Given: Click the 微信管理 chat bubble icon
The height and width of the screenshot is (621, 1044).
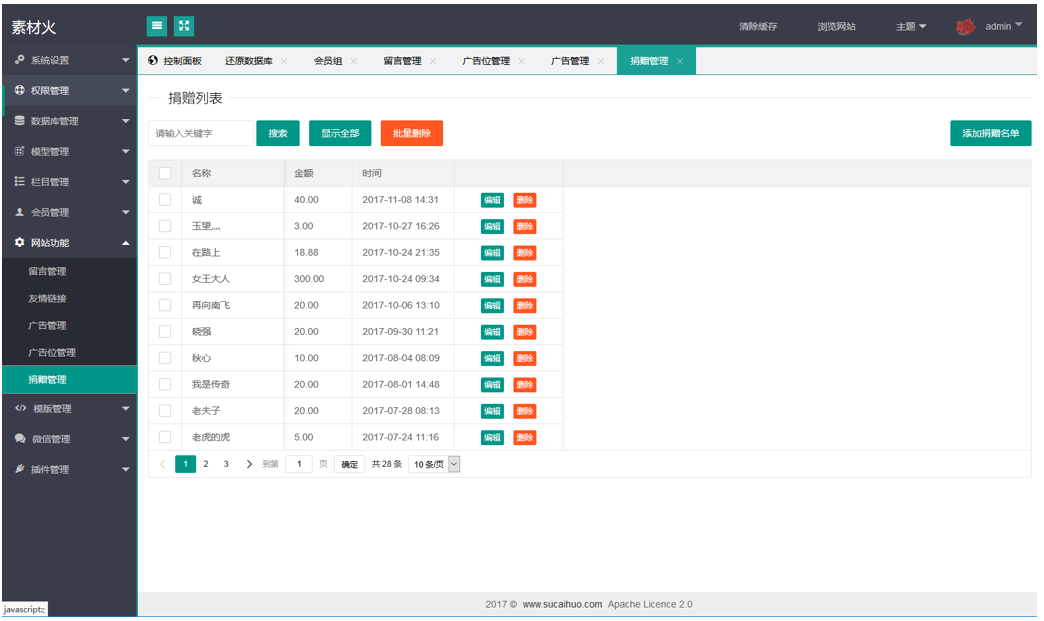Looking at the screenshot, I should pos(20,439).
